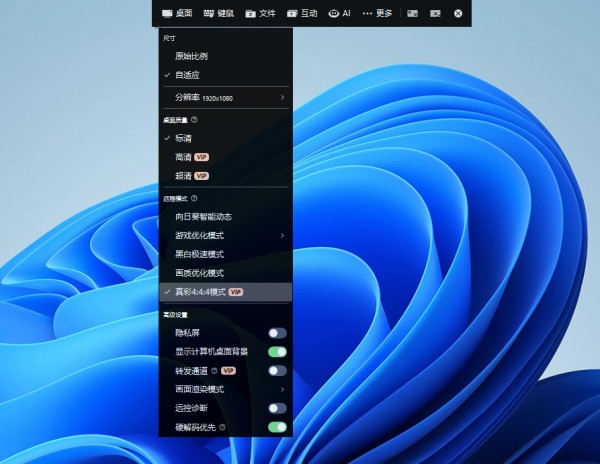Open the 更多 (More) menu
The width and height of the screenshot is (600, 464).
(377, 13)
